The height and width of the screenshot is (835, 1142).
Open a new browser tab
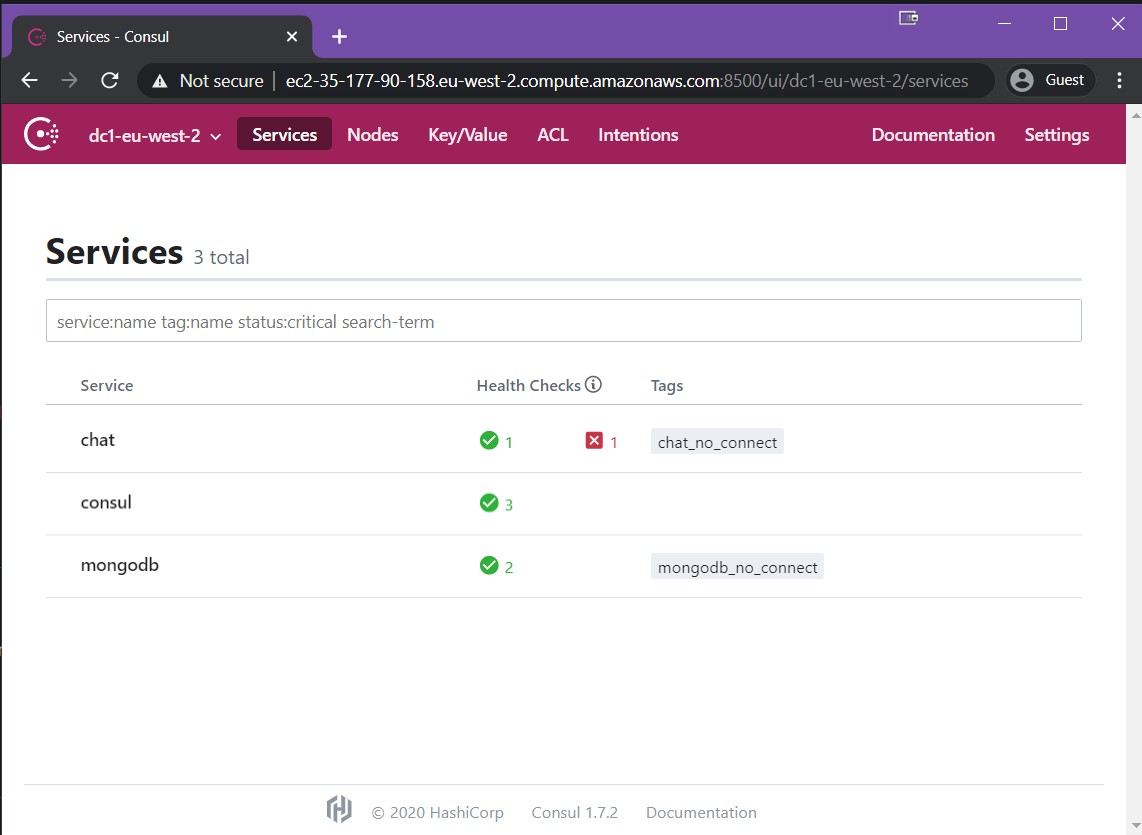pos(339,36)
